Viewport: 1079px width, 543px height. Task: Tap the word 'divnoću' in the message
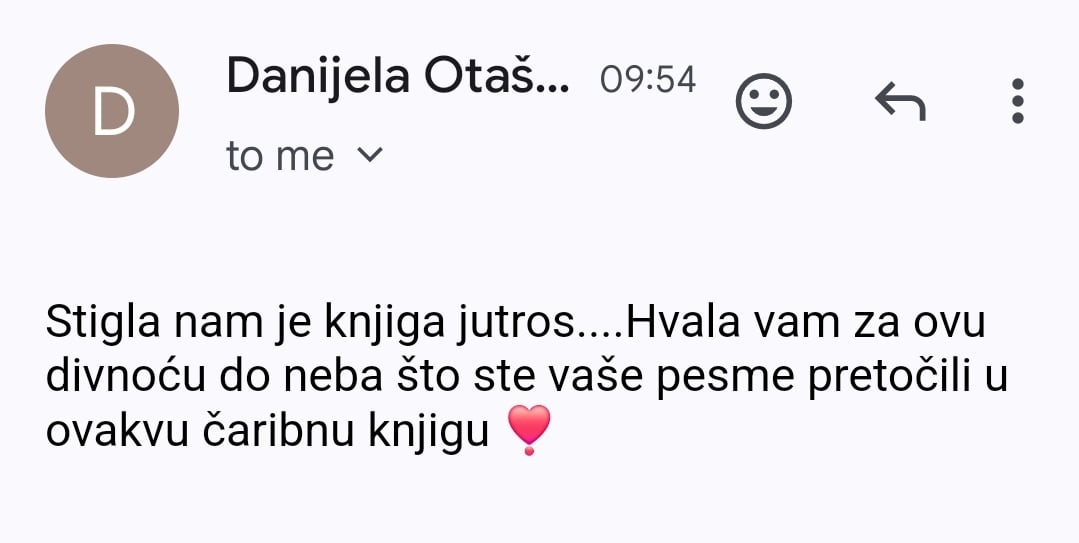pyautogui.click(x=125, y=377)
